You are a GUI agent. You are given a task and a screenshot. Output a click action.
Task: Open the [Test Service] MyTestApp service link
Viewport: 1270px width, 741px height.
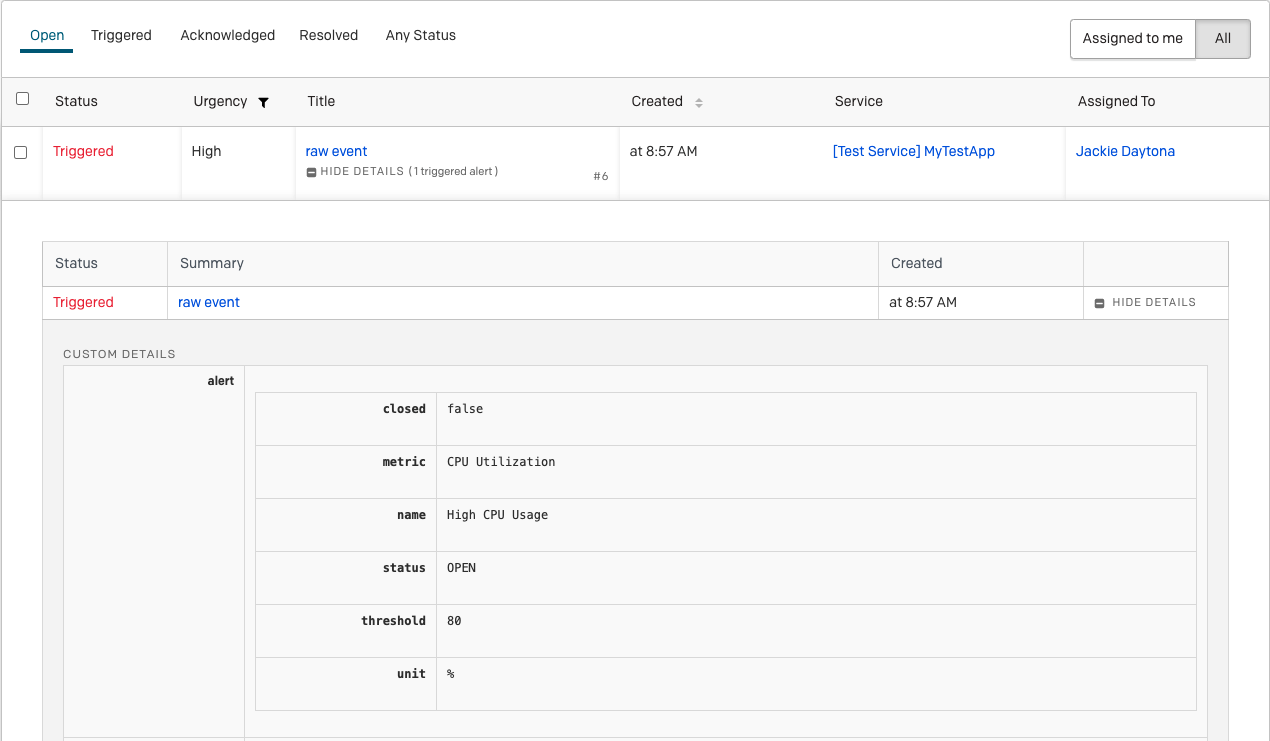[913, 151]
